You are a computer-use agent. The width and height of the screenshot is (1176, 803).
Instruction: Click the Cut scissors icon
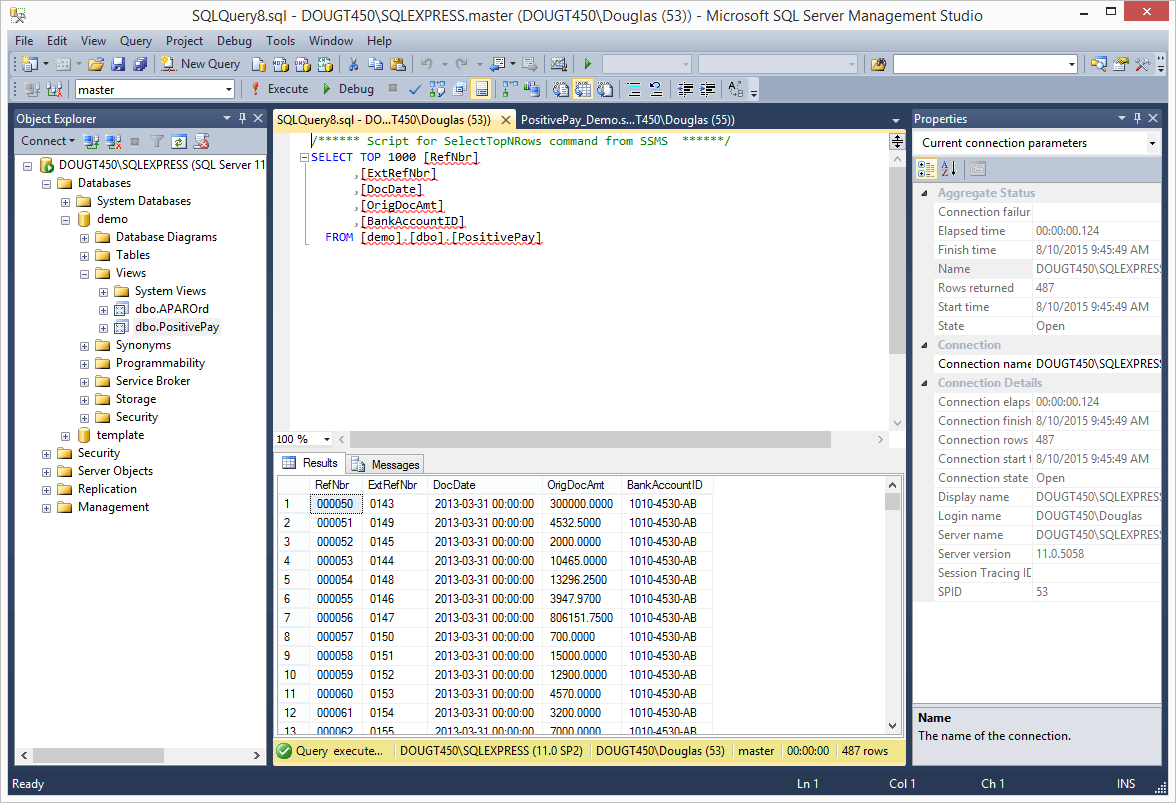pos(353,64)
